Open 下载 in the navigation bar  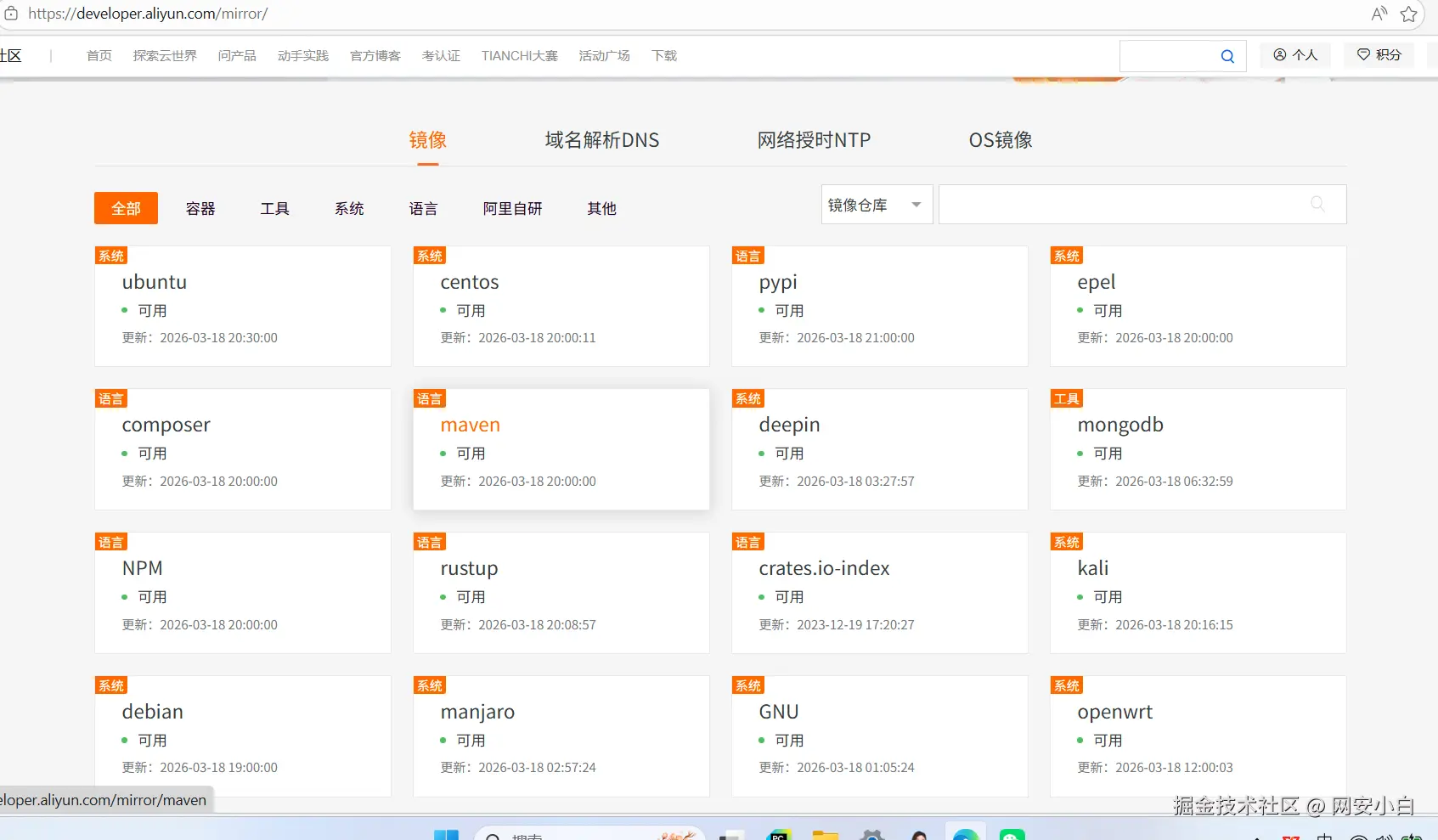click(x=664, y=56)
